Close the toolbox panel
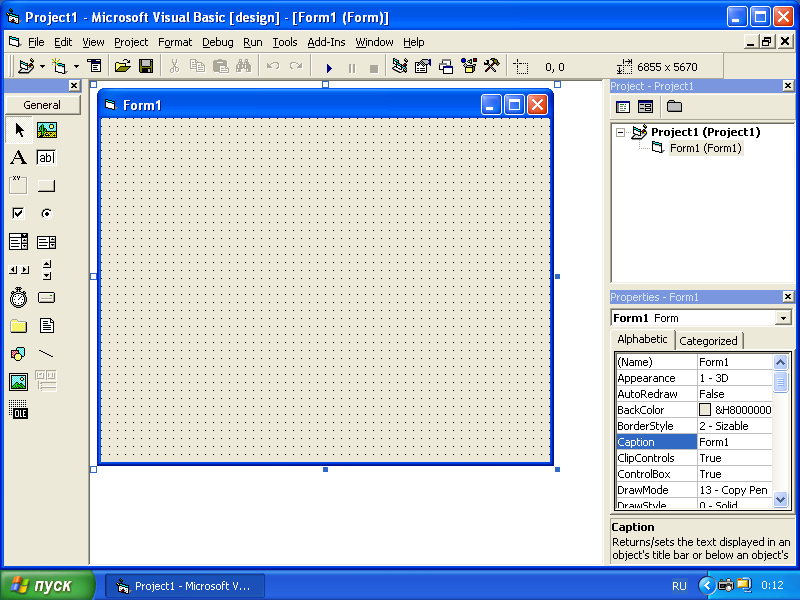The width and height of the screenshot is (800, 600). [74, 86]
